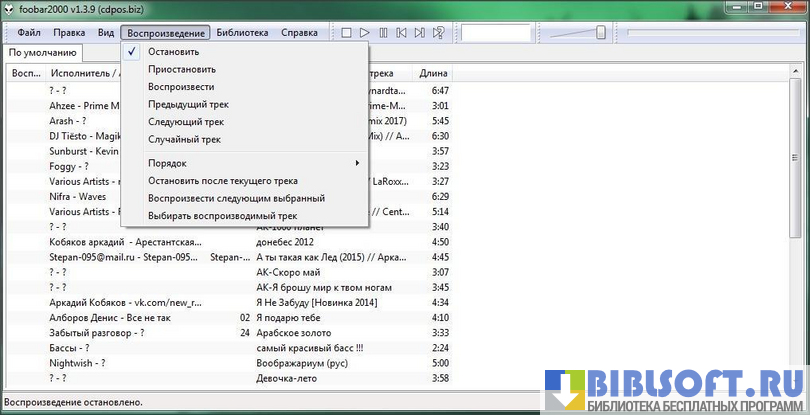The height and width of the screenshot is (415, 810).
Task: Click the Stop playback toolbar icon
Action: (346, 33)
